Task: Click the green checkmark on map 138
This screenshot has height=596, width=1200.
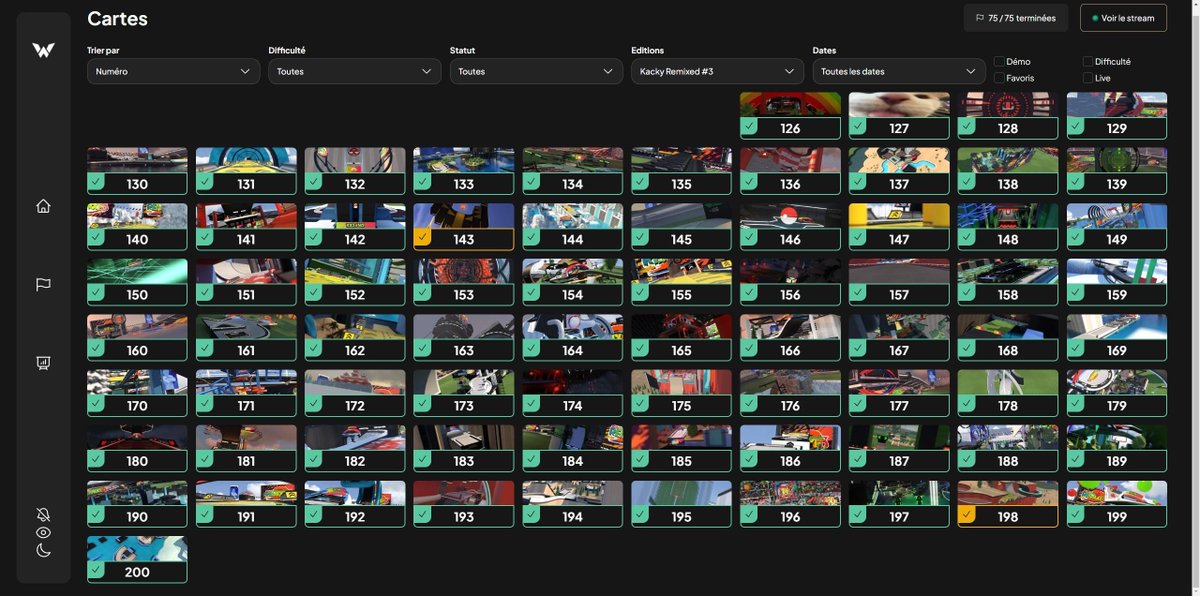Action: [x=967, y=183]
